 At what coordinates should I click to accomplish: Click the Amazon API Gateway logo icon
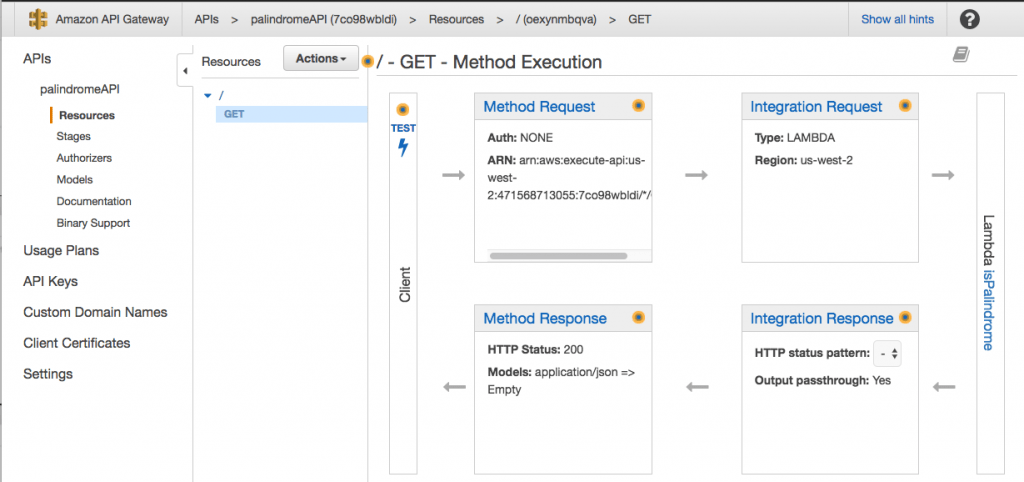coord(39,19)
